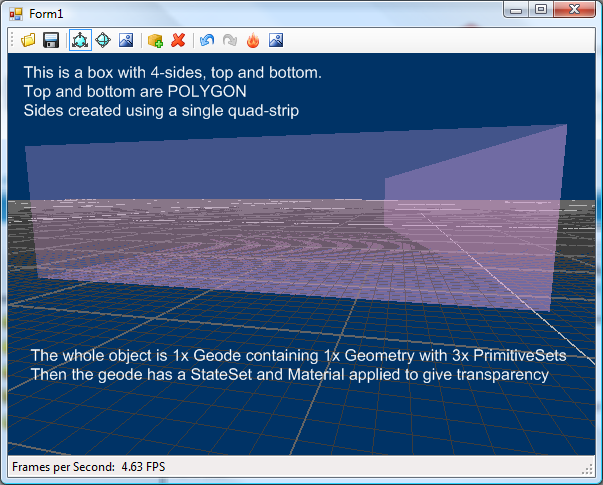Save using the floppy disk icon
Image resolution: width=603 pixels, height=485 pixels.
tap(50, 40)
